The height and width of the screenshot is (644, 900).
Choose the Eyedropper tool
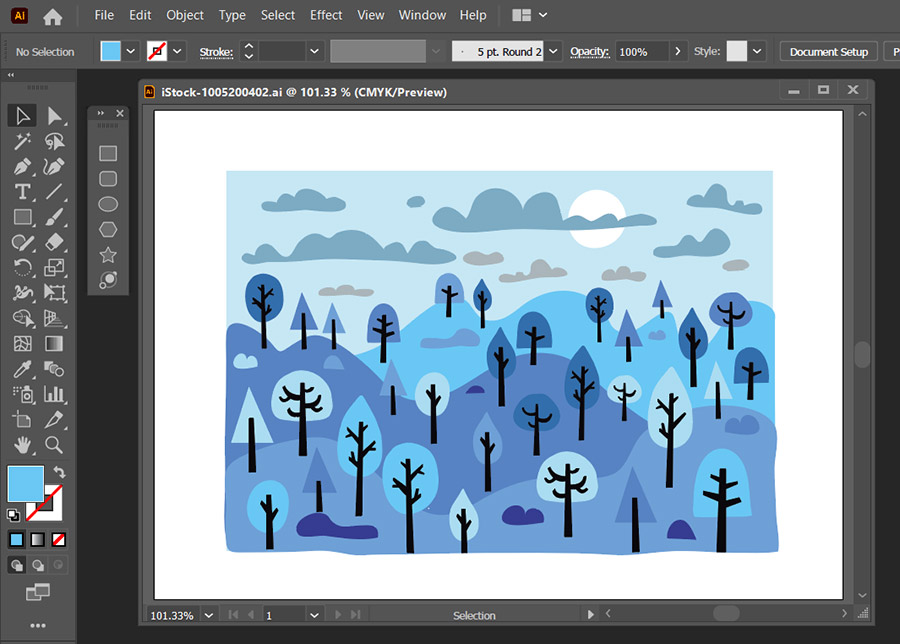click(22, 369)
